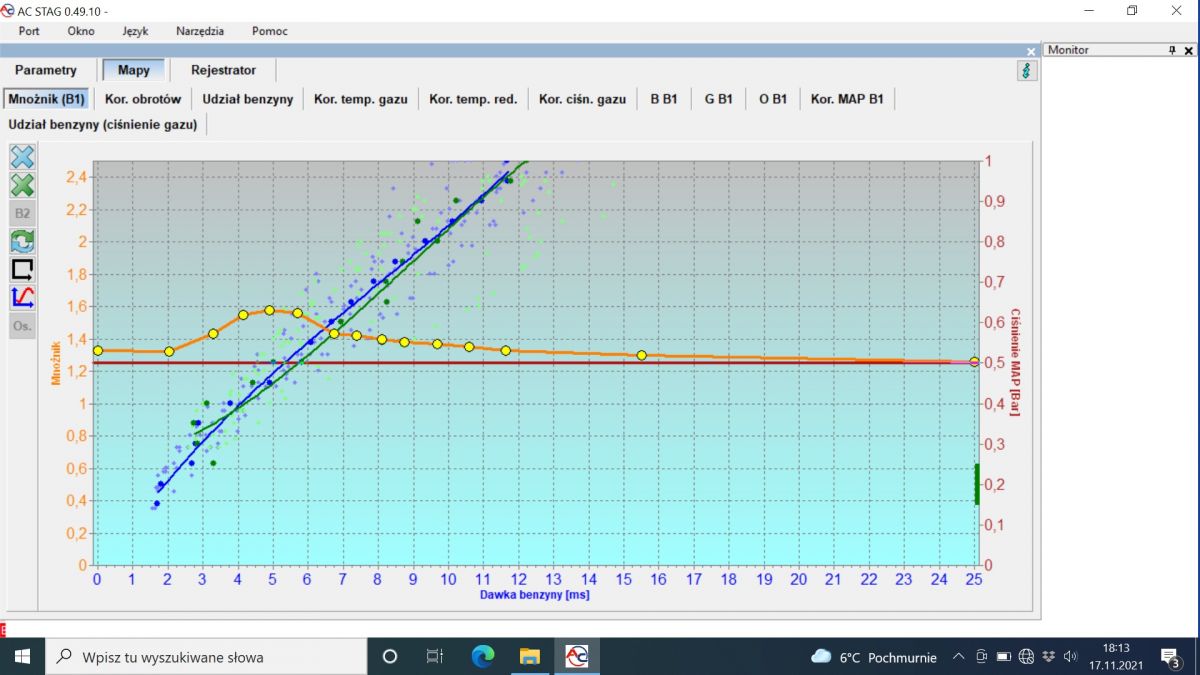Viewport: 1200px width, 675px height.
Task: Open the Port menu
Action: [x=29, y=31]
